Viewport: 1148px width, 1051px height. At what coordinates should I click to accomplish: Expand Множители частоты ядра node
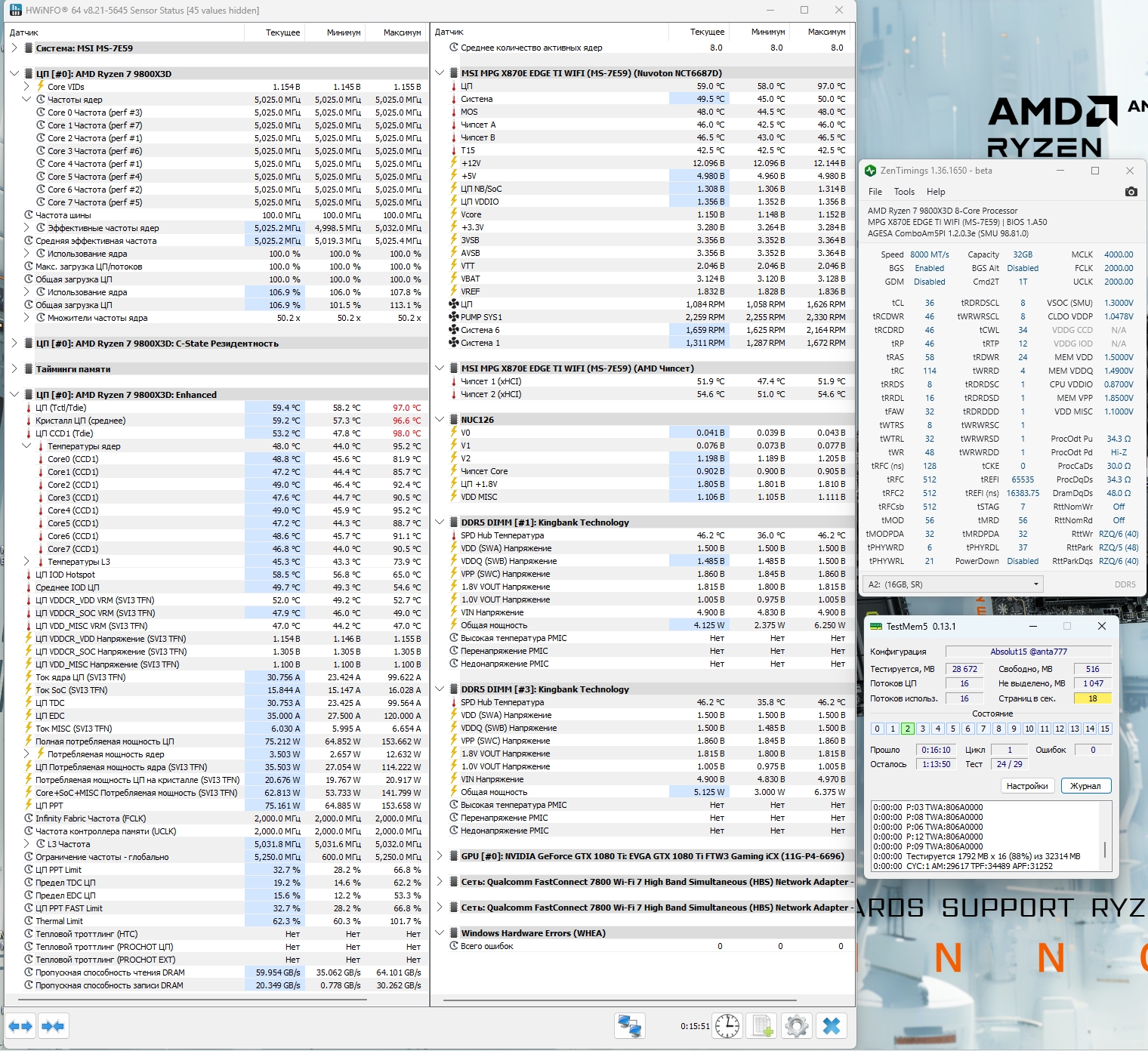26,318
